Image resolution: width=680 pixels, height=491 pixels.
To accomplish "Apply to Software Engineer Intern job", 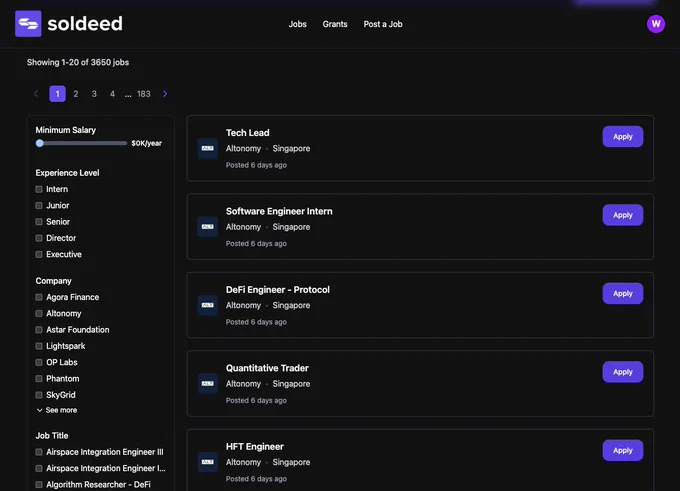I will [x=623, y=215].
